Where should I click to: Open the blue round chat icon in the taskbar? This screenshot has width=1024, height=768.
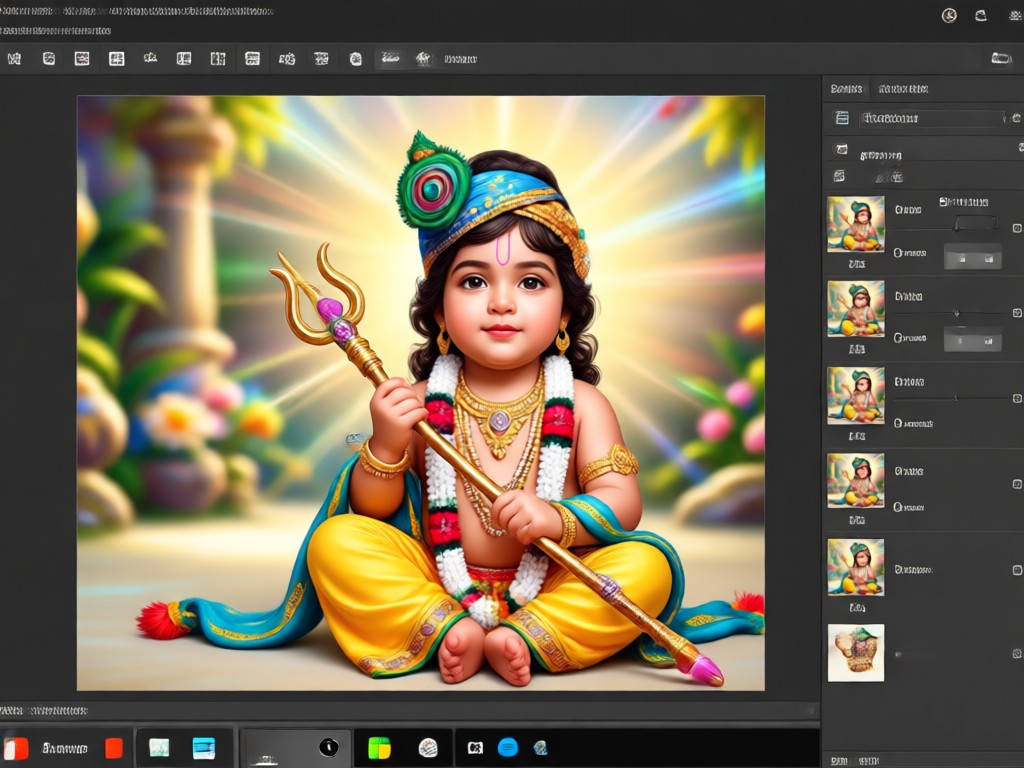tap(507, 747)
